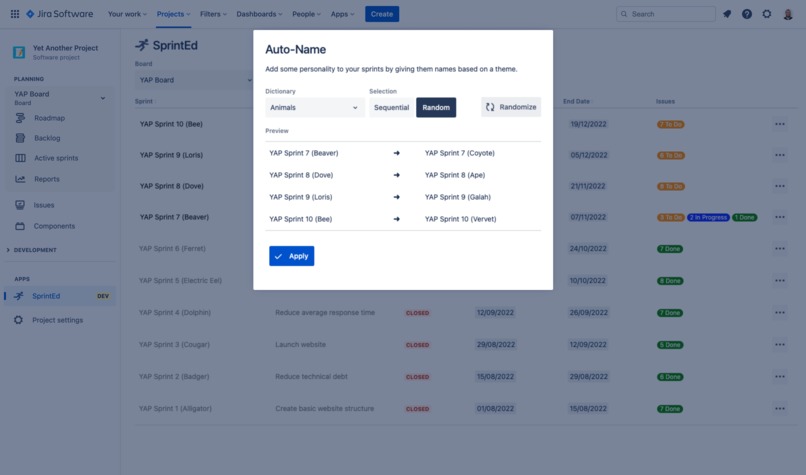This screenshot has width=806, height=475.
Task: Open more actions for YAP Sprint 1 row
Action: (780, 408)
